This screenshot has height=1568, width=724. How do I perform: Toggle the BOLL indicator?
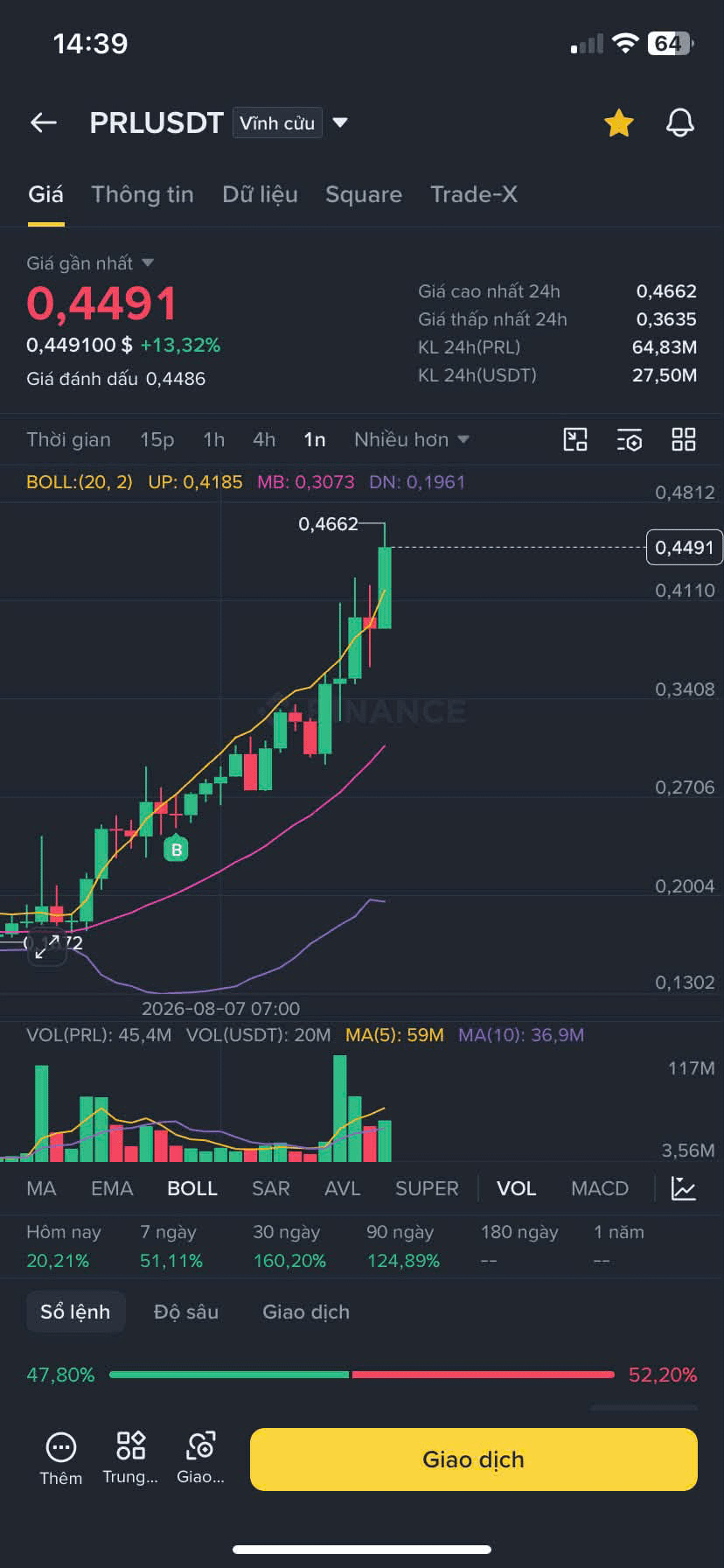192,1188
